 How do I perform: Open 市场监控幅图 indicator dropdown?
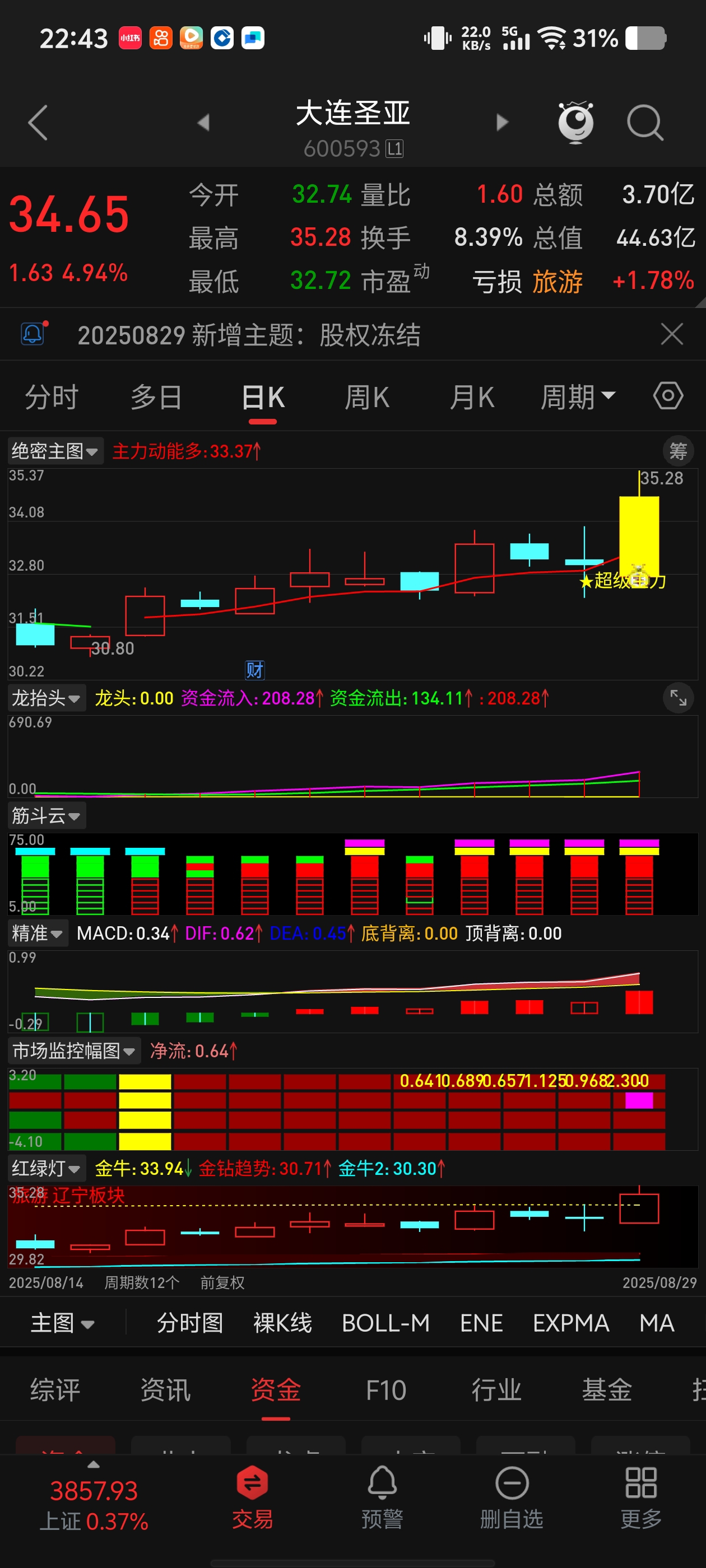click(x=74, y=1051)
